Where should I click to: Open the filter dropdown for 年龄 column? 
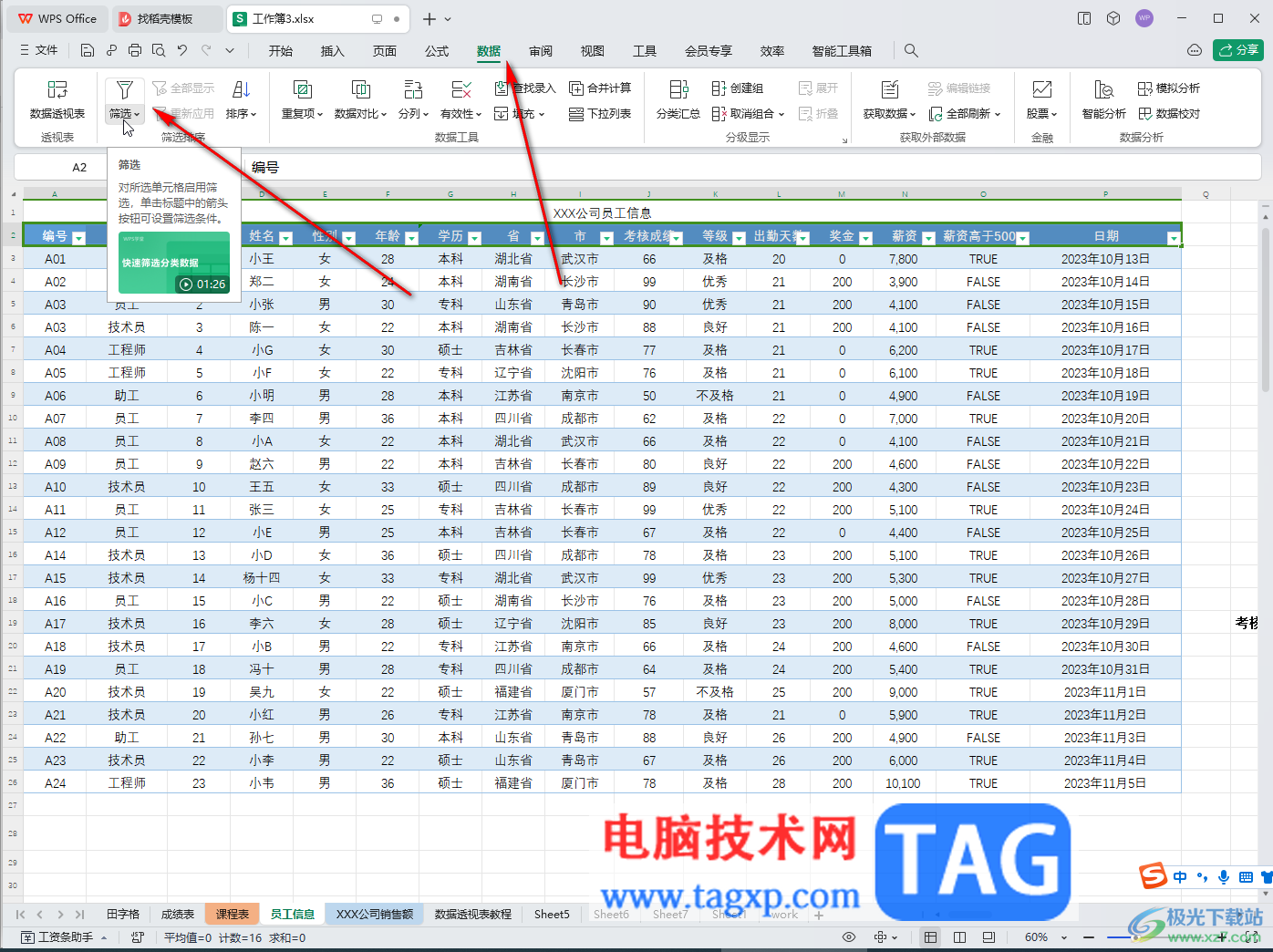pyautogui.click(x=411, y=238)
